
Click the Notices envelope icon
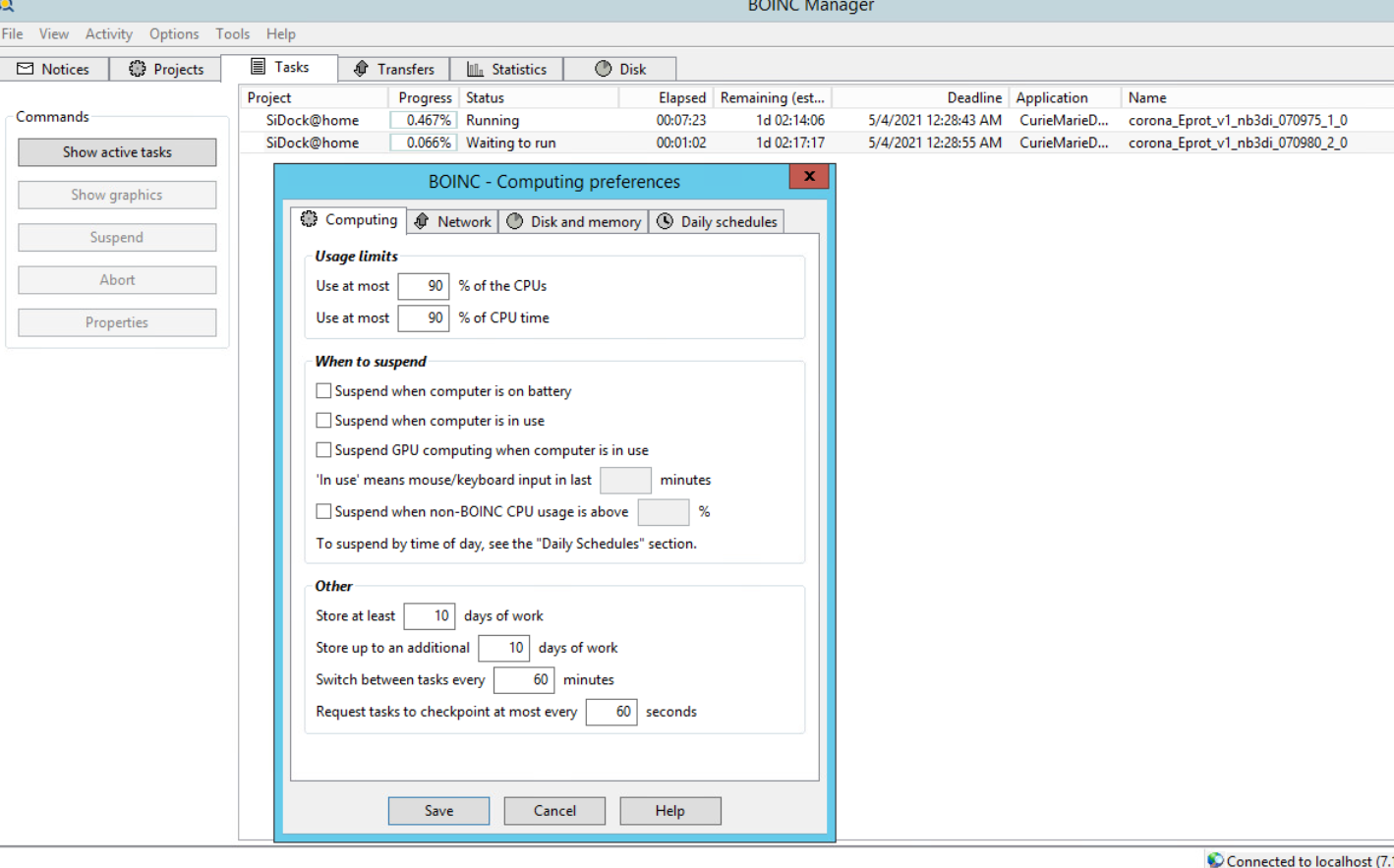click(x=26, y=69)
